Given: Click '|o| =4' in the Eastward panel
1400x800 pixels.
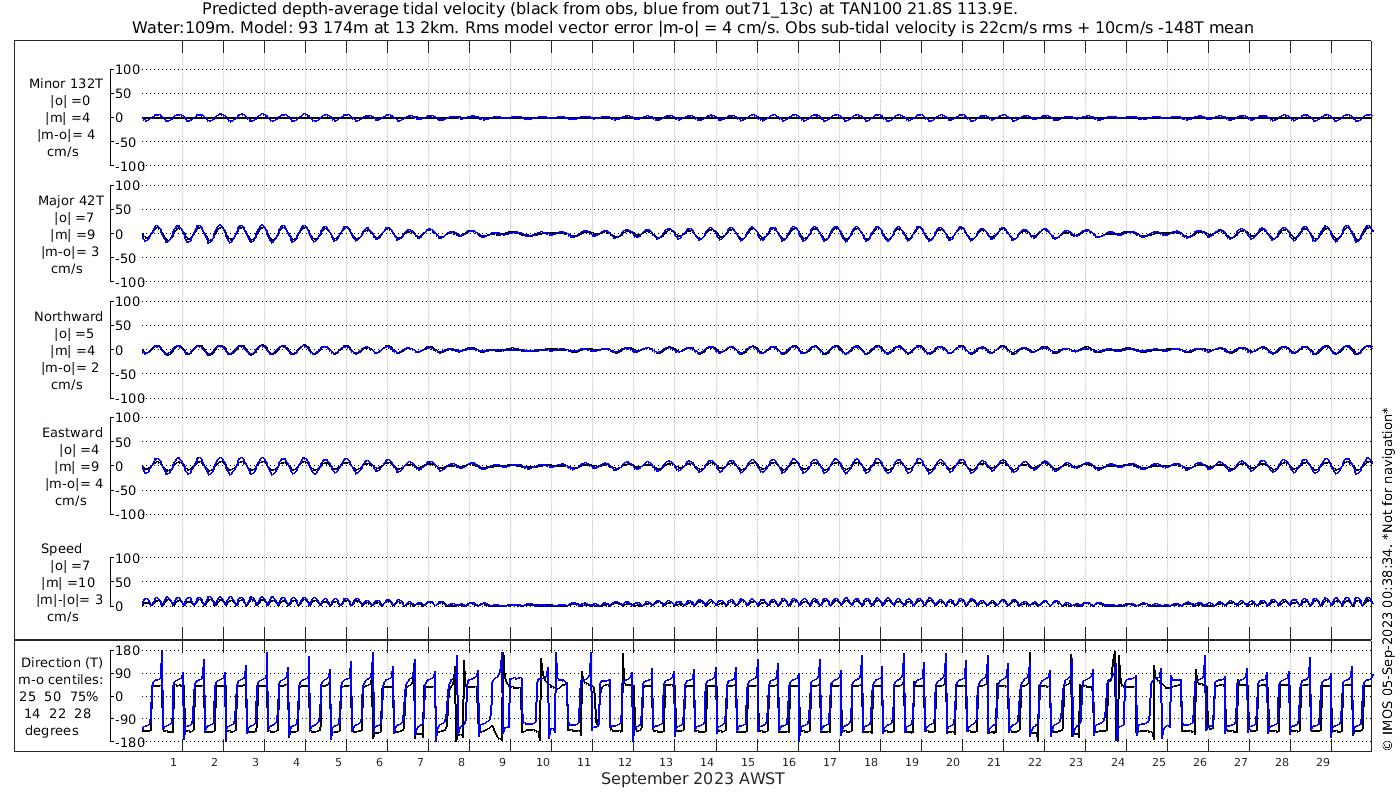Looking at the screenshot, I should [x=79, y=449].
